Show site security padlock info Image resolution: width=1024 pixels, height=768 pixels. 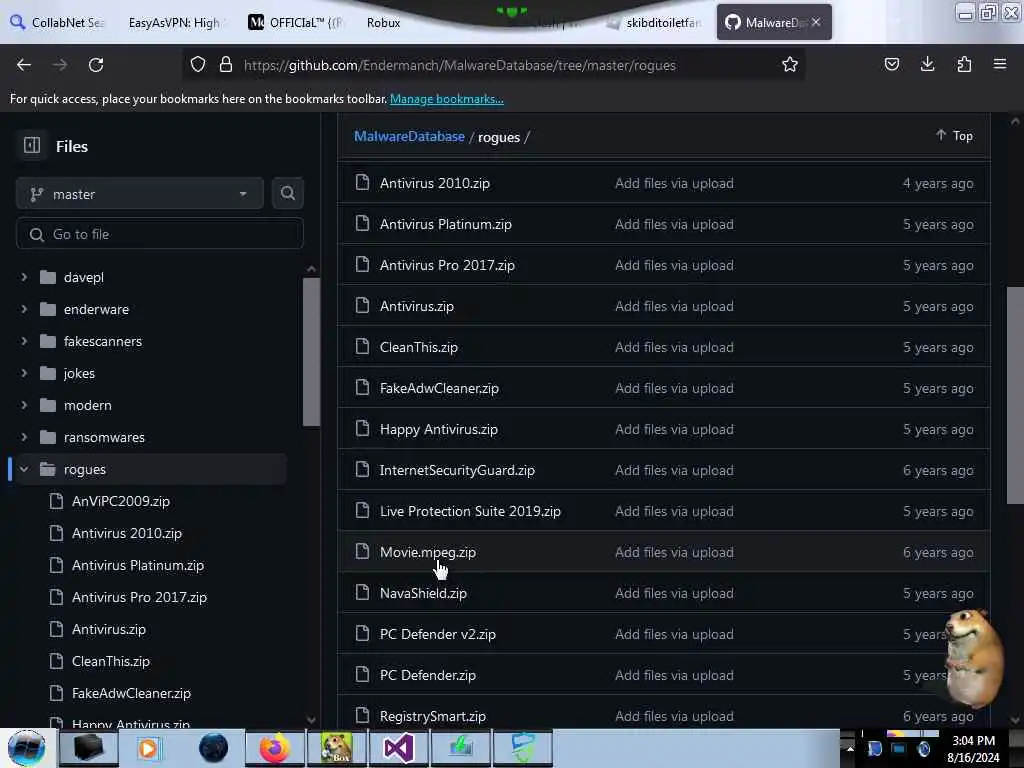coord(226,64)
